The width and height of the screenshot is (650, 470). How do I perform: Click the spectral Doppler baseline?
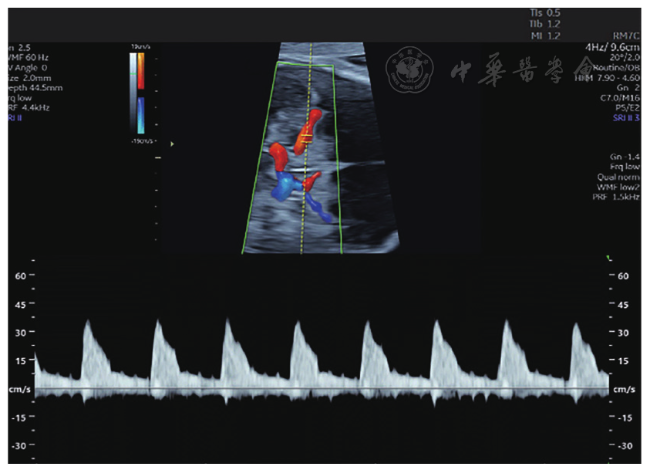(x=320, y=388)
